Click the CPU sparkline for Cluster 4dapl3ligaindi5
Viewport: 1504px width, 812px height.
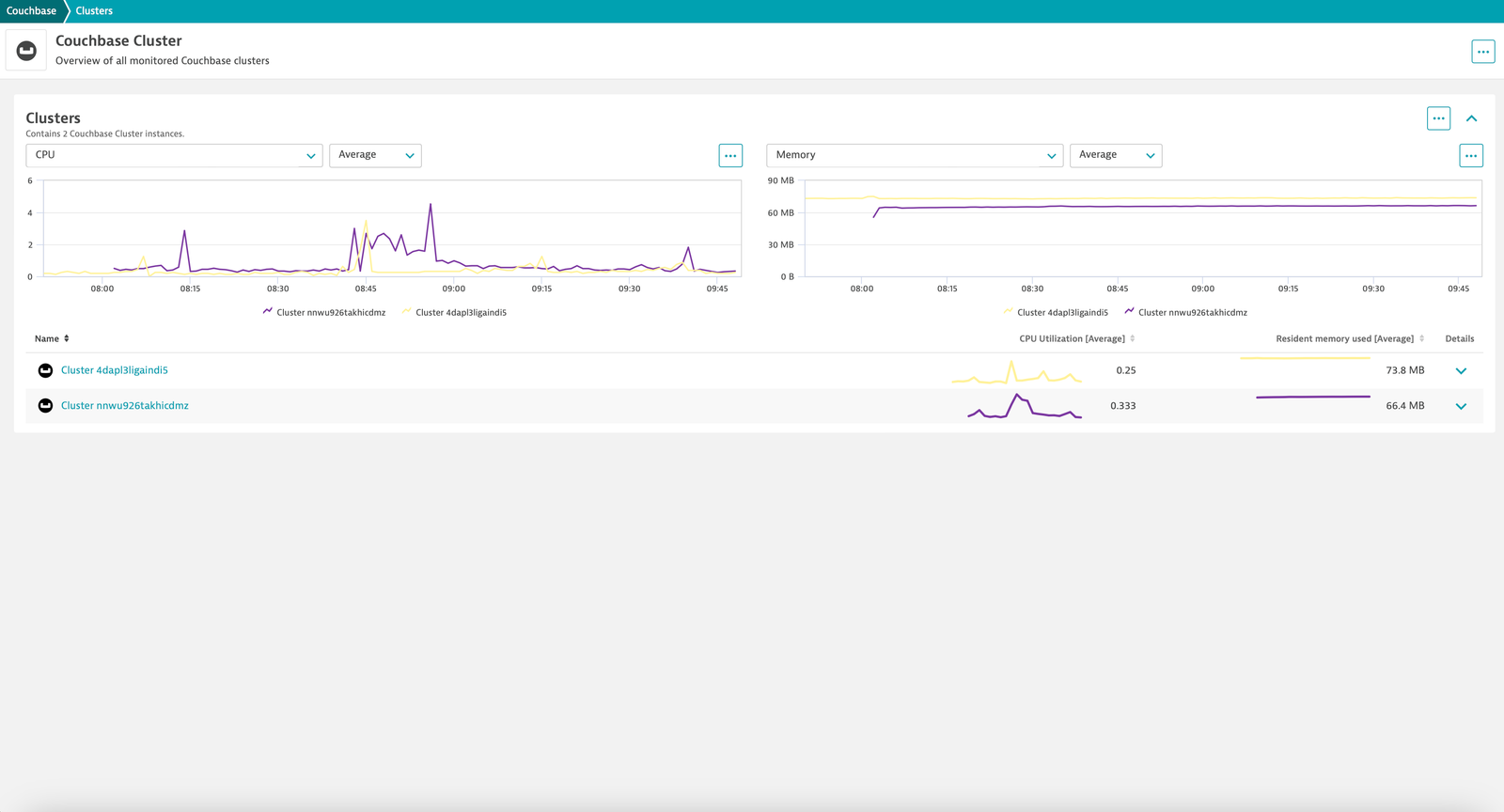[x=1017, y=372]
